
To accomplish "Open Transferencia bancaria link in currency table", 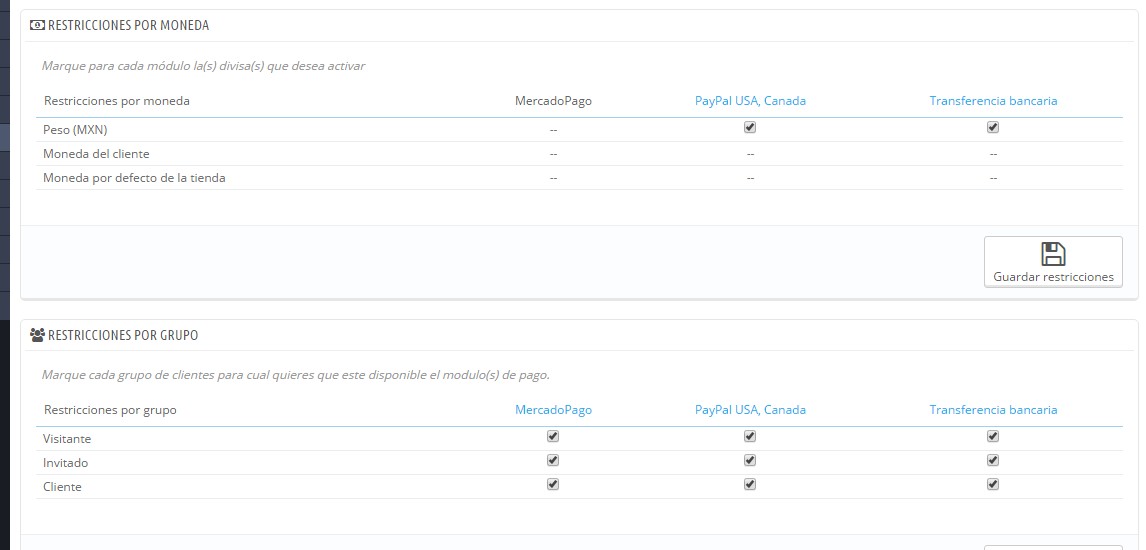I will (x=993, y=101).
